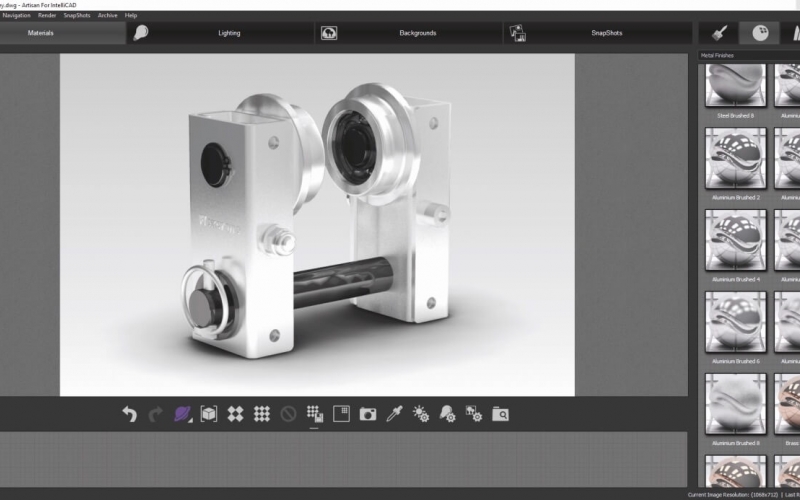Select the 3D box view icon
Screen dimensions: 800x500
pos(209,413)
